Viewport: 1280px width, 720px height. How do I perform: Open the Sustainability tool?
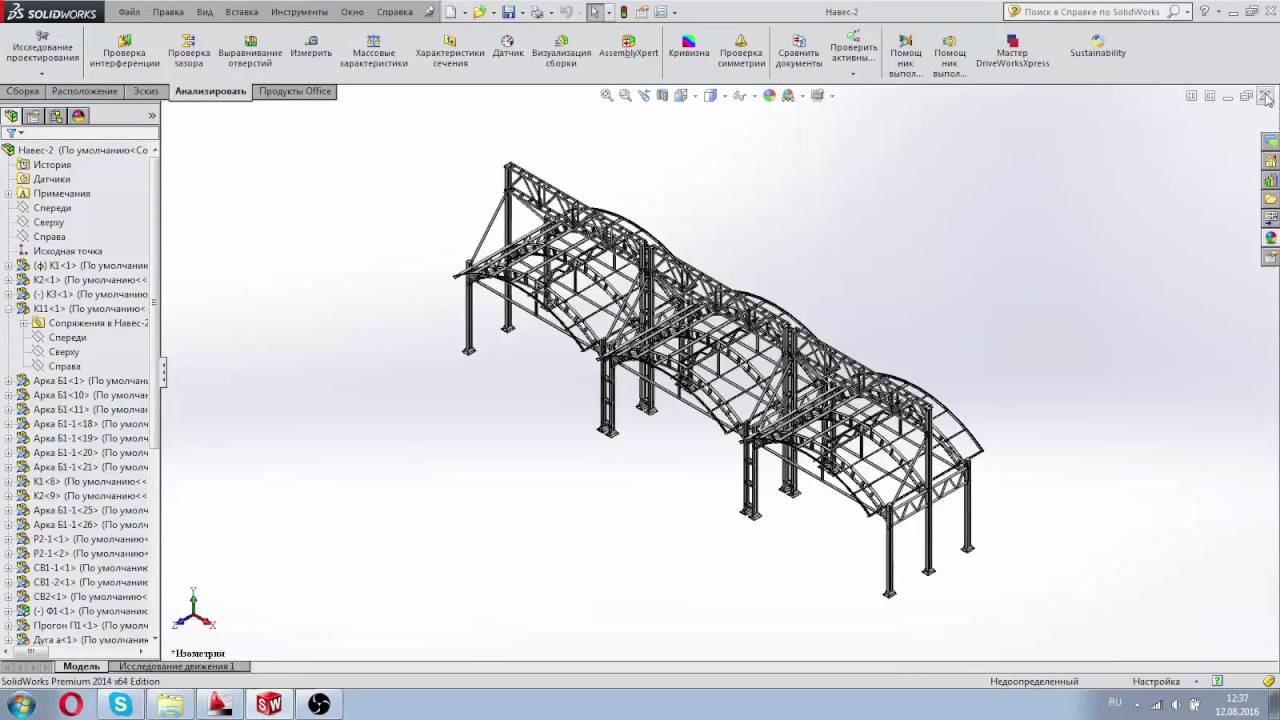pos(1098,47)
